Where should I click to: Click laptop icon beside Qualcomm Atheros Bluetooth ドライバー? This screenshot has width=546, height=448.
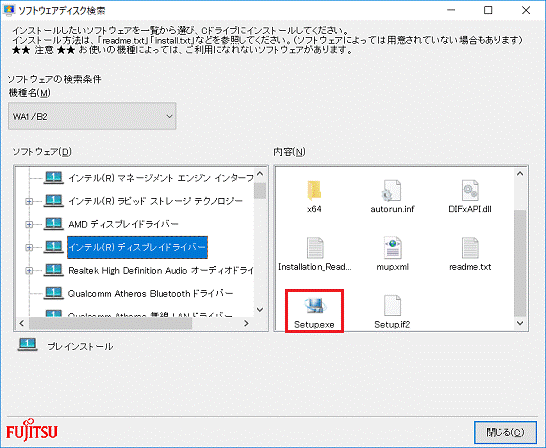[53, 293]
